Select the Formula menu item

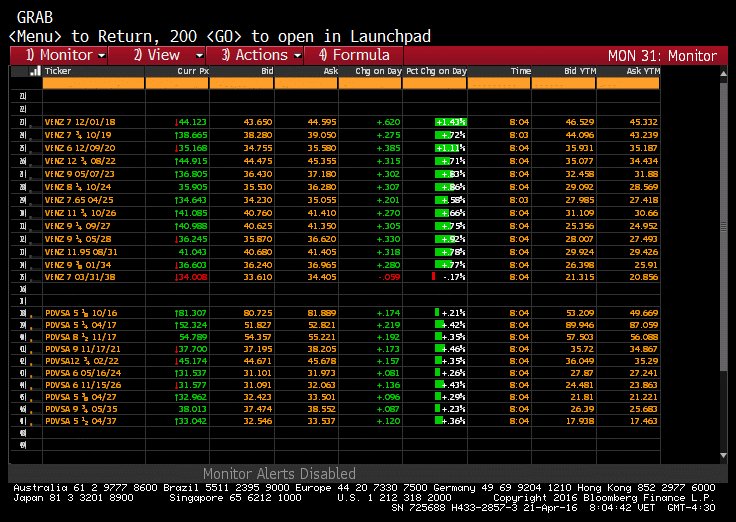coord(353,55)
